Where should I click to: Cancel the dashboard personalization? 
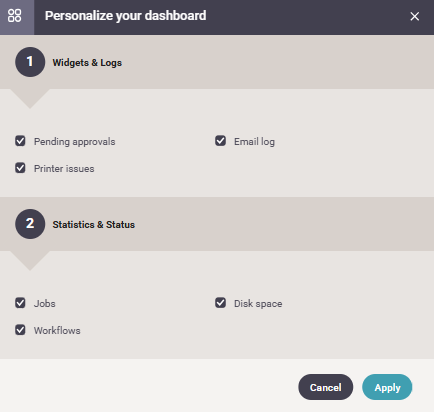pos(326,387)
